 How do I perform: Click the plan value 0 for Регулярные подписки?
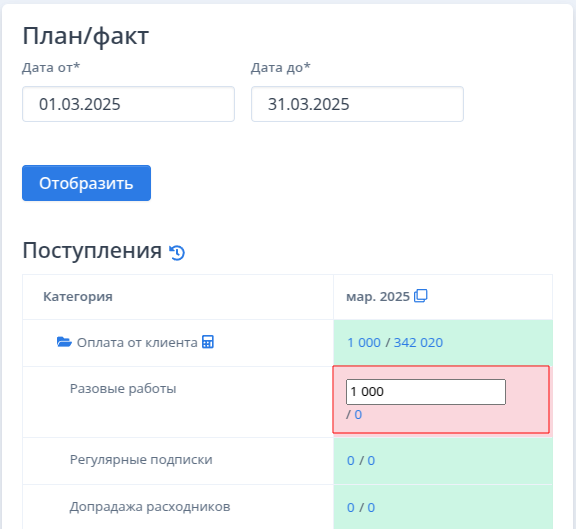(x=351, y=461)
